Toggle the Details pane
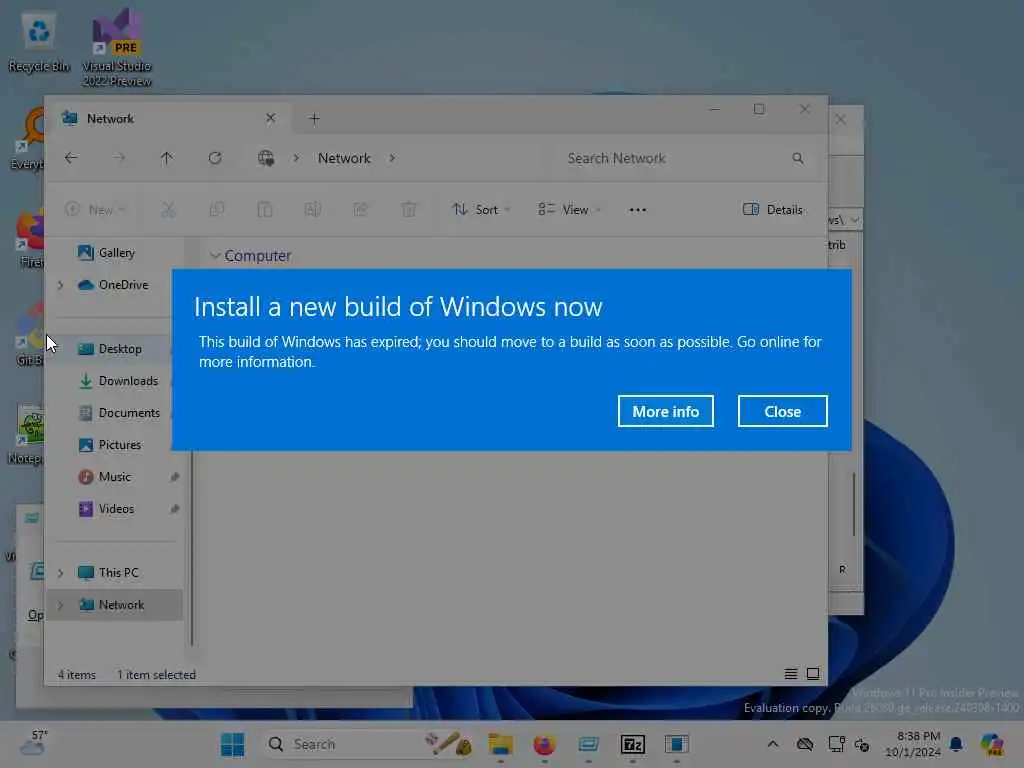Screen dimensions: 1024x768 point(773,210)
